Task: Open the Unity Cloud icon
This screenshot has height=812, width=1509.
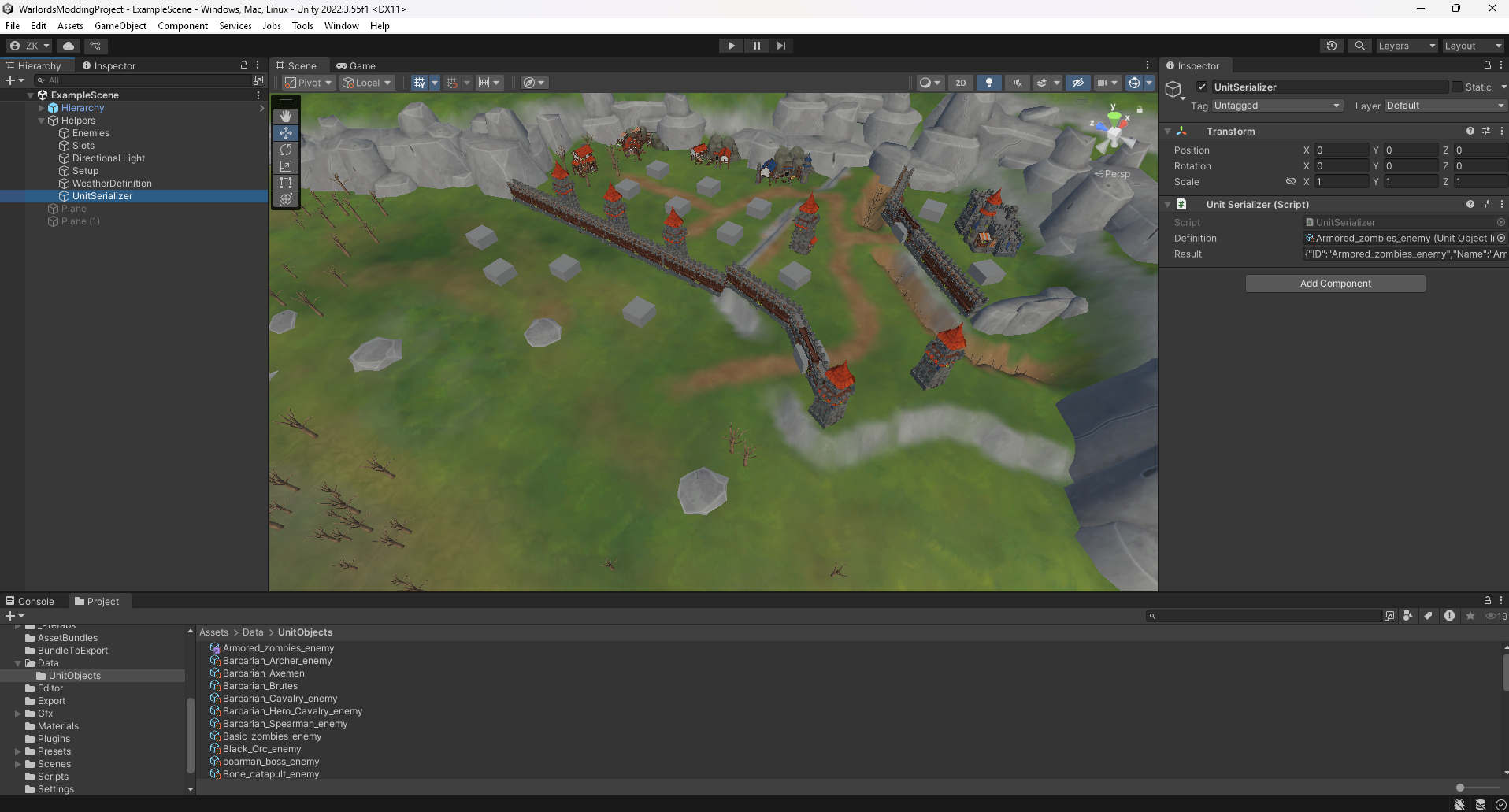Action: [69, 46]
